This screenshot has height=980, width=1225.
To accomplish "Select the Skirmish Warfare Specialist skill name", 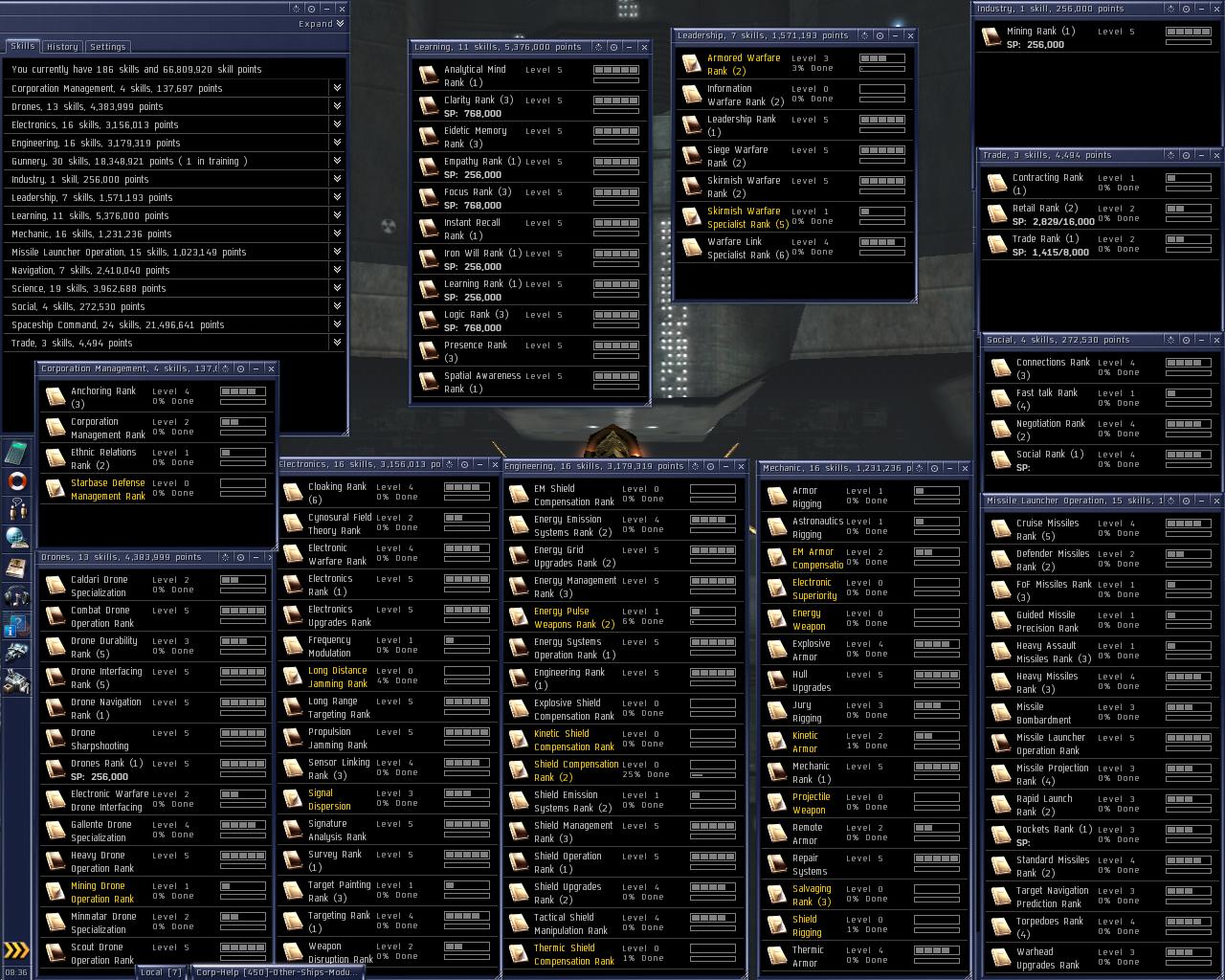I will tap(748, 217).
